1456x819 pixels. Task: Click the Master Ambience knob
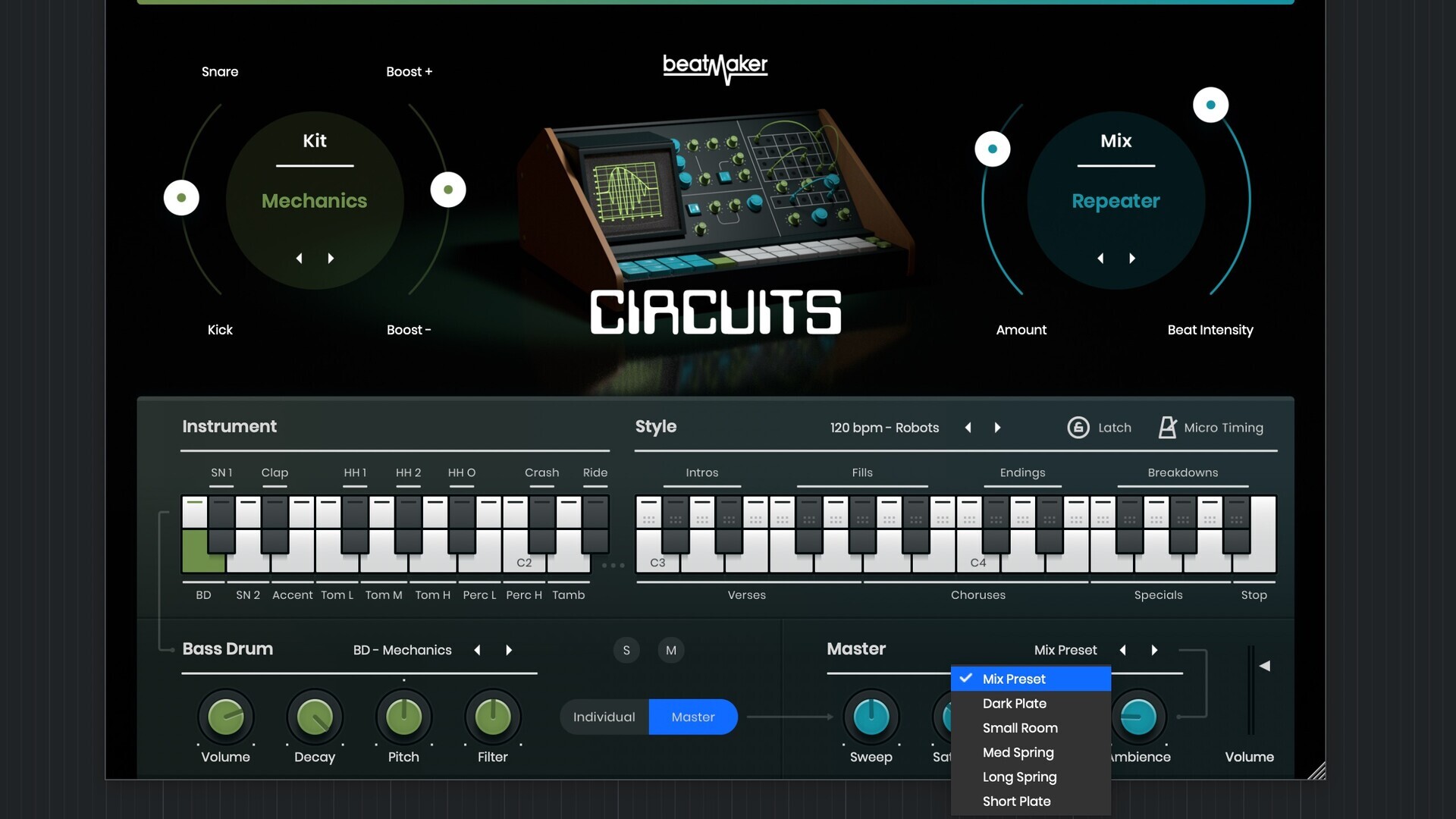coord(1138,717)
